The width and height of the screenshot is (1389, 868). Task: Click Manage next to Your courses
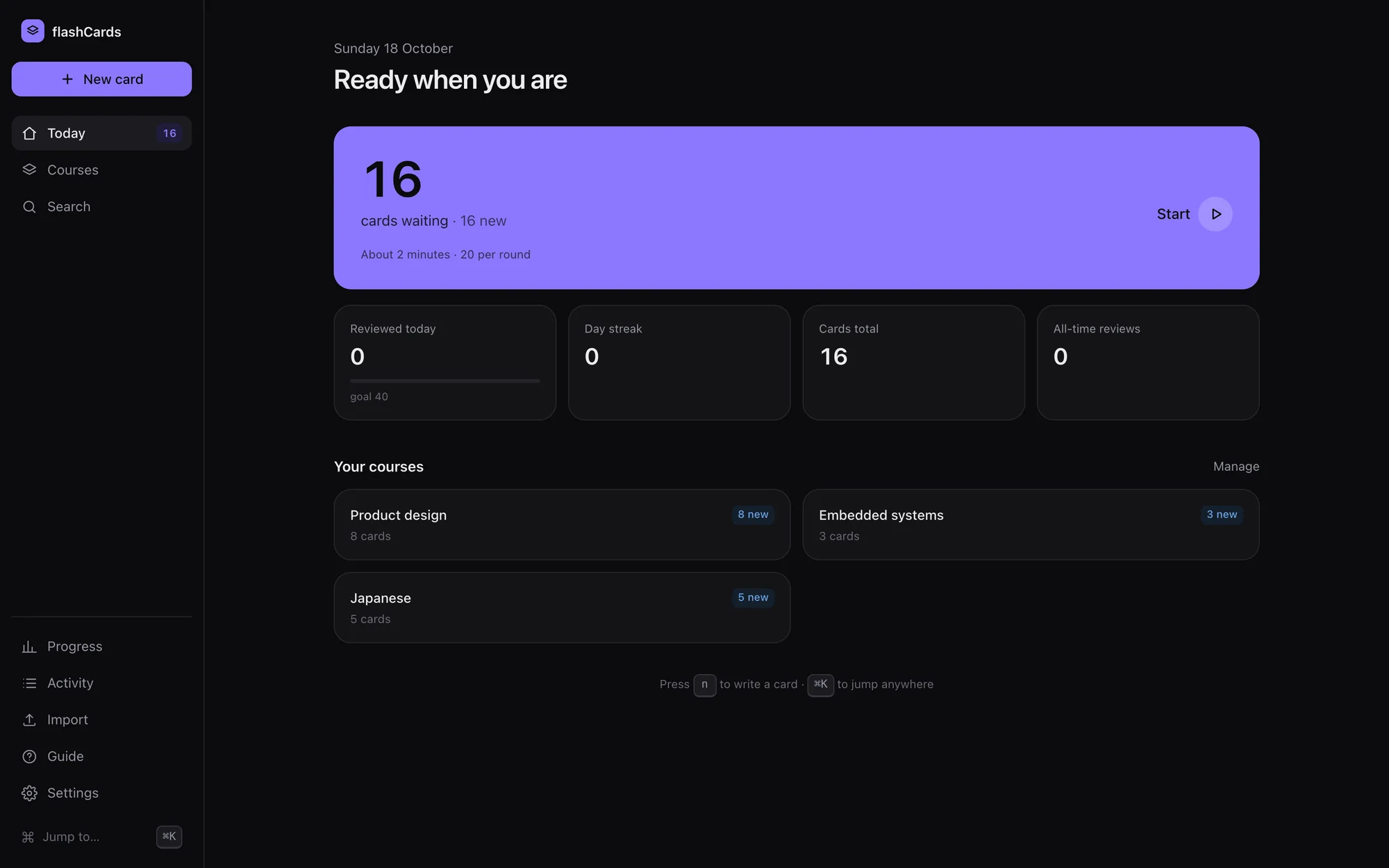pos(1236,467)
